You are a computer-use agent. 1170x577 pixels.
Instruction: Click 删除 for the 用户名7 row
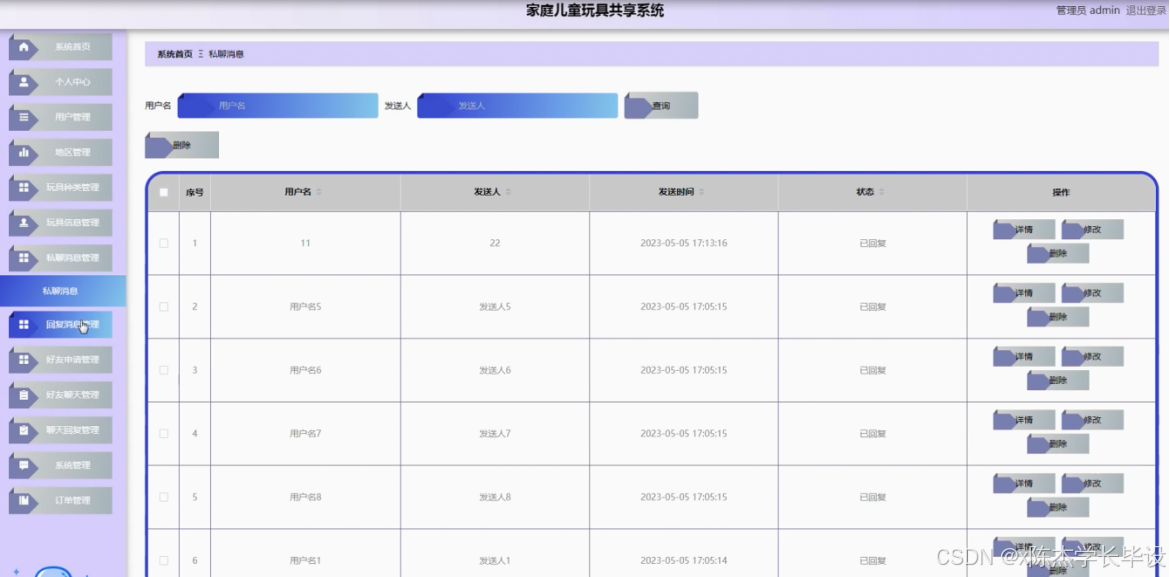coord(1058,444)
